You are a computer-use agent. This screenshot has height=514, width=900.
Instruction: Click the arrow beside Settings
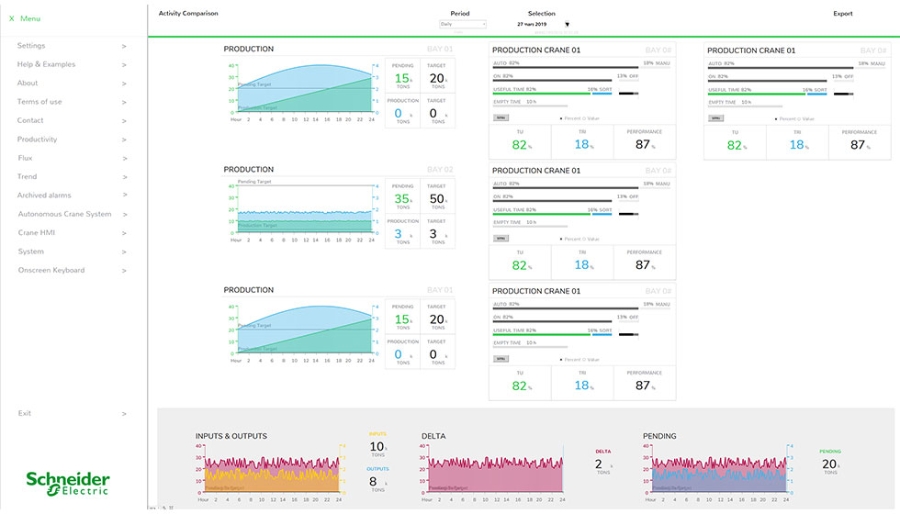click(x=124, y=46)
